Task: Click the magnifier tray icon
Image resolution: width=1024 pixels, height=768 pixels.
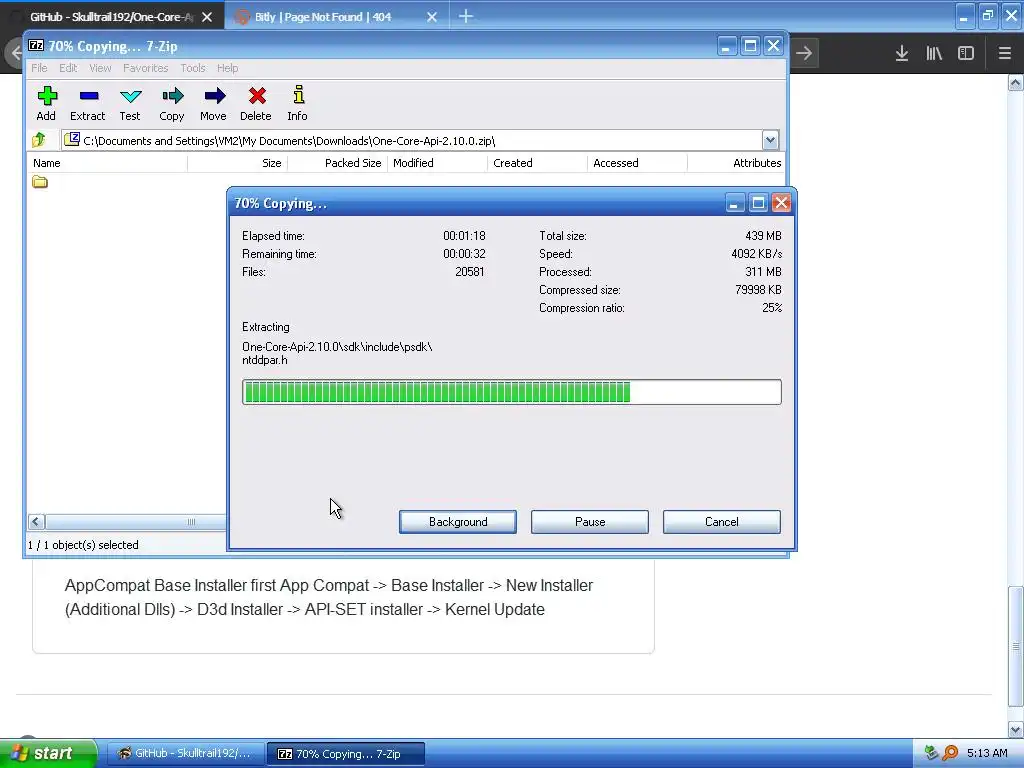Action: pyautogui.click(x=950, y=753)
